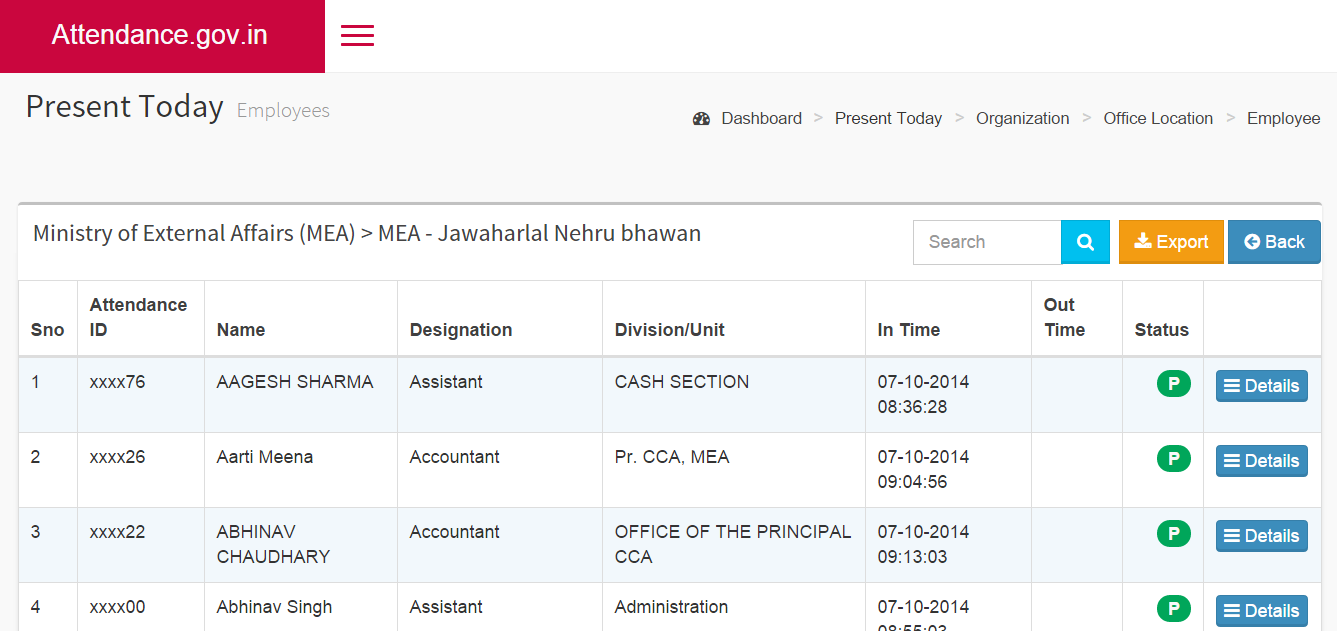Click OFFICE OF THE PRINCIPAL CCA cell

pos(733,544)
